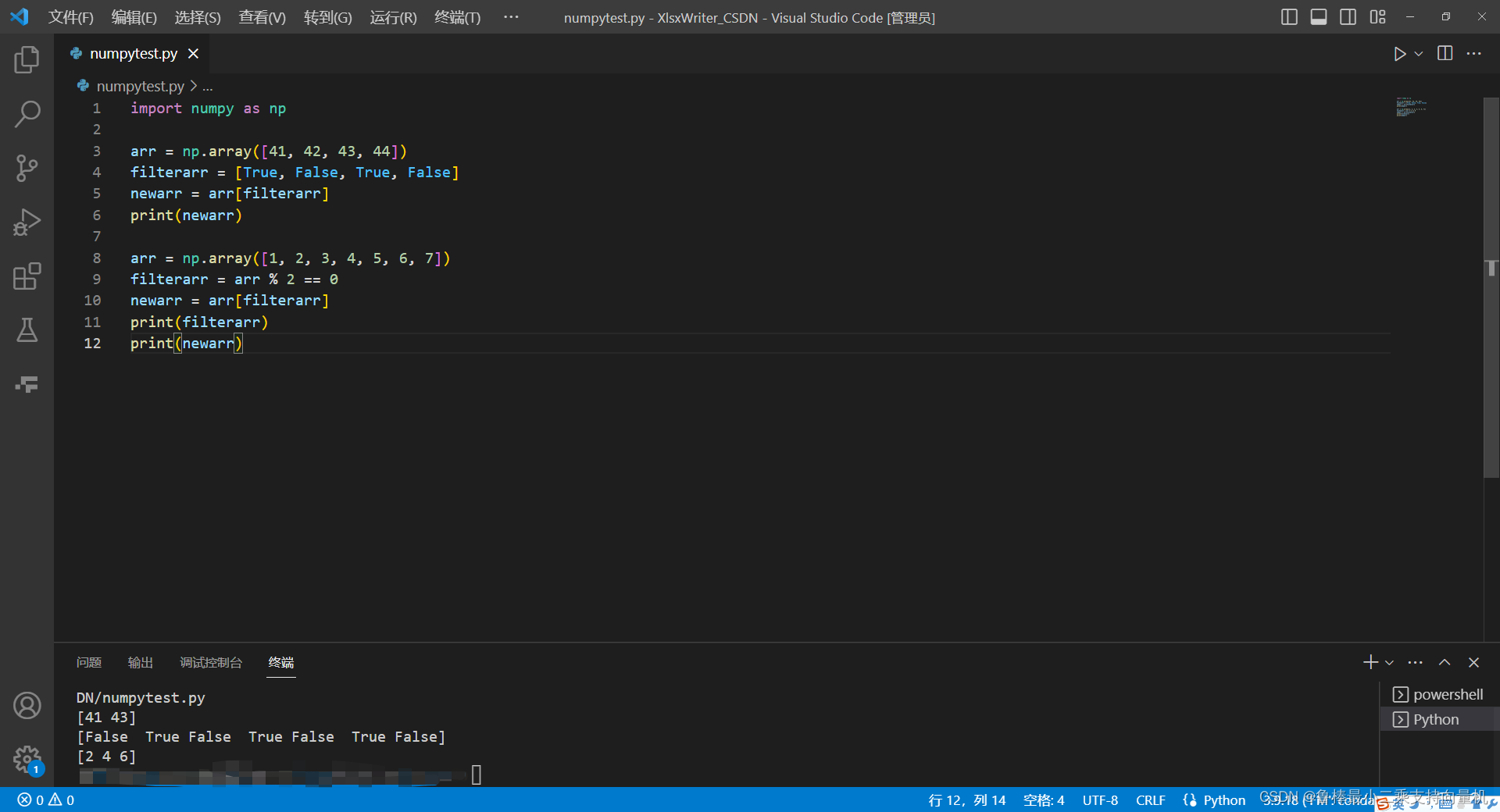Screen dimensions: 1500x812
Task: Select language mode Python in status bar
Action: [x=1224, y=800]
